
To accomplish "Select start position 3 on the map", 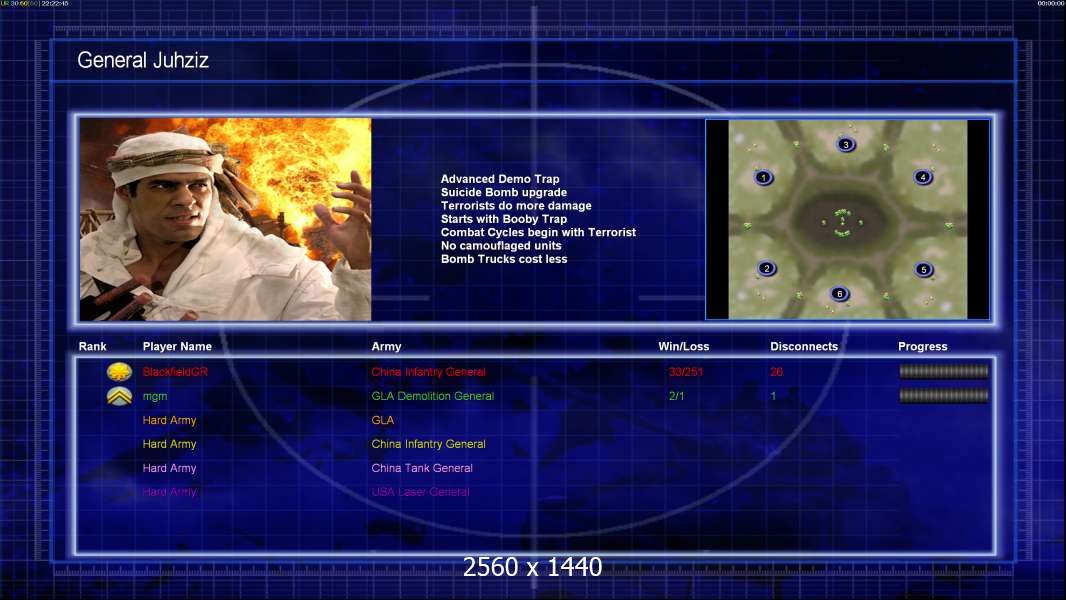I will coord(846,145).
